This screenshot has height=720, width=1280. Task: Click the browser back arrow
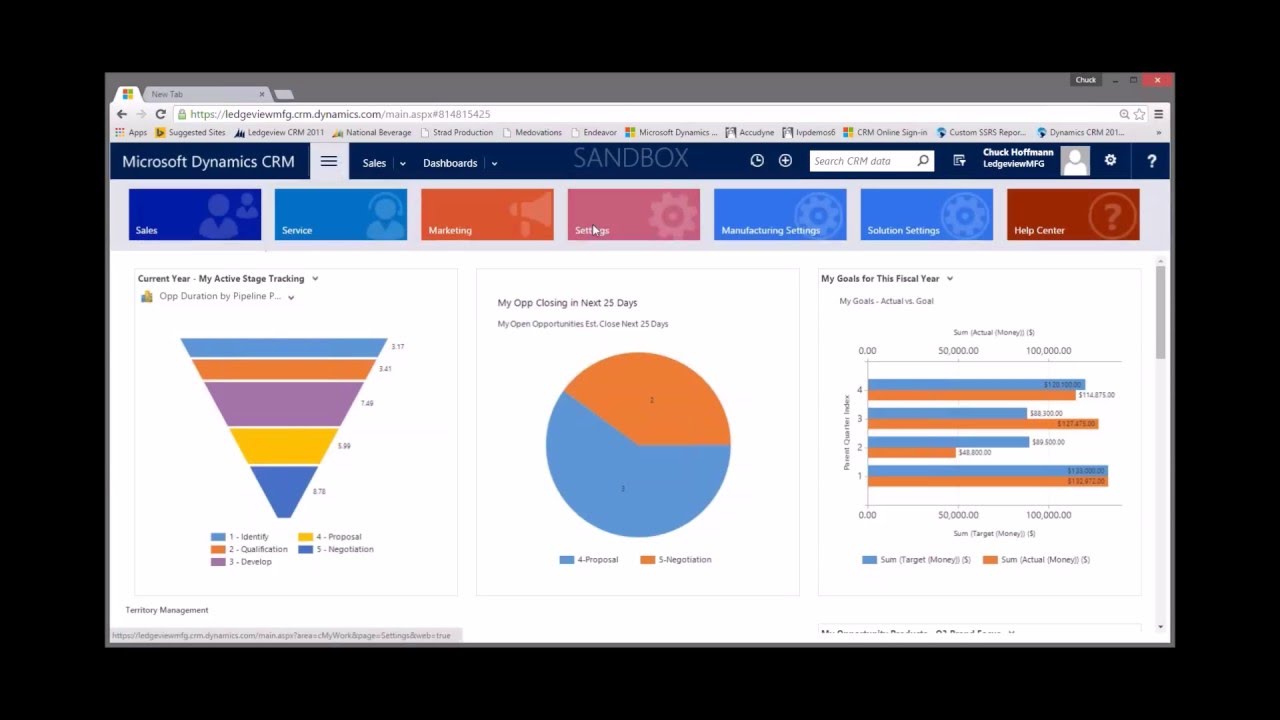[x=122, y=114]
